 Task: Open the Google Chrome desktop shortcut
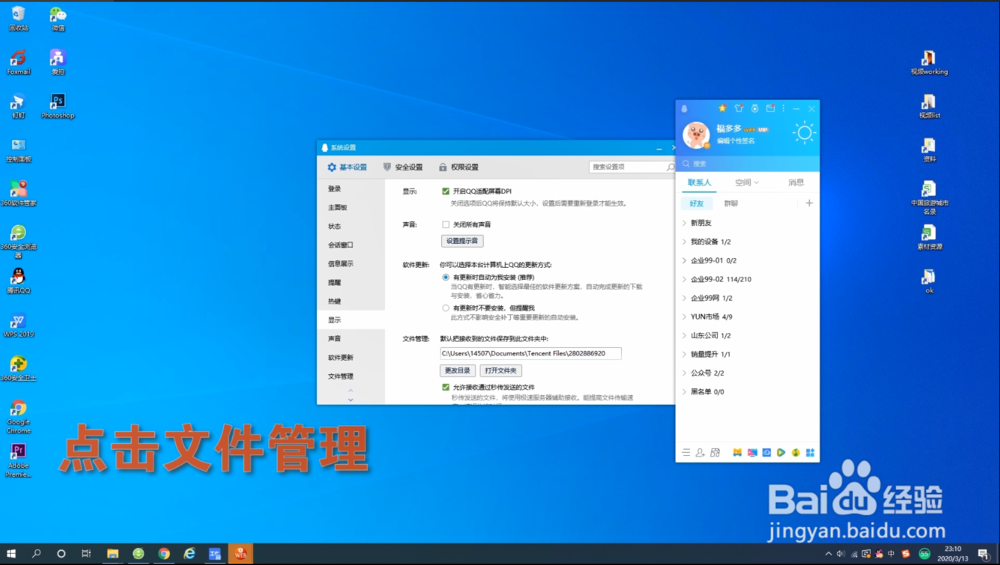[x=18, y=416]
